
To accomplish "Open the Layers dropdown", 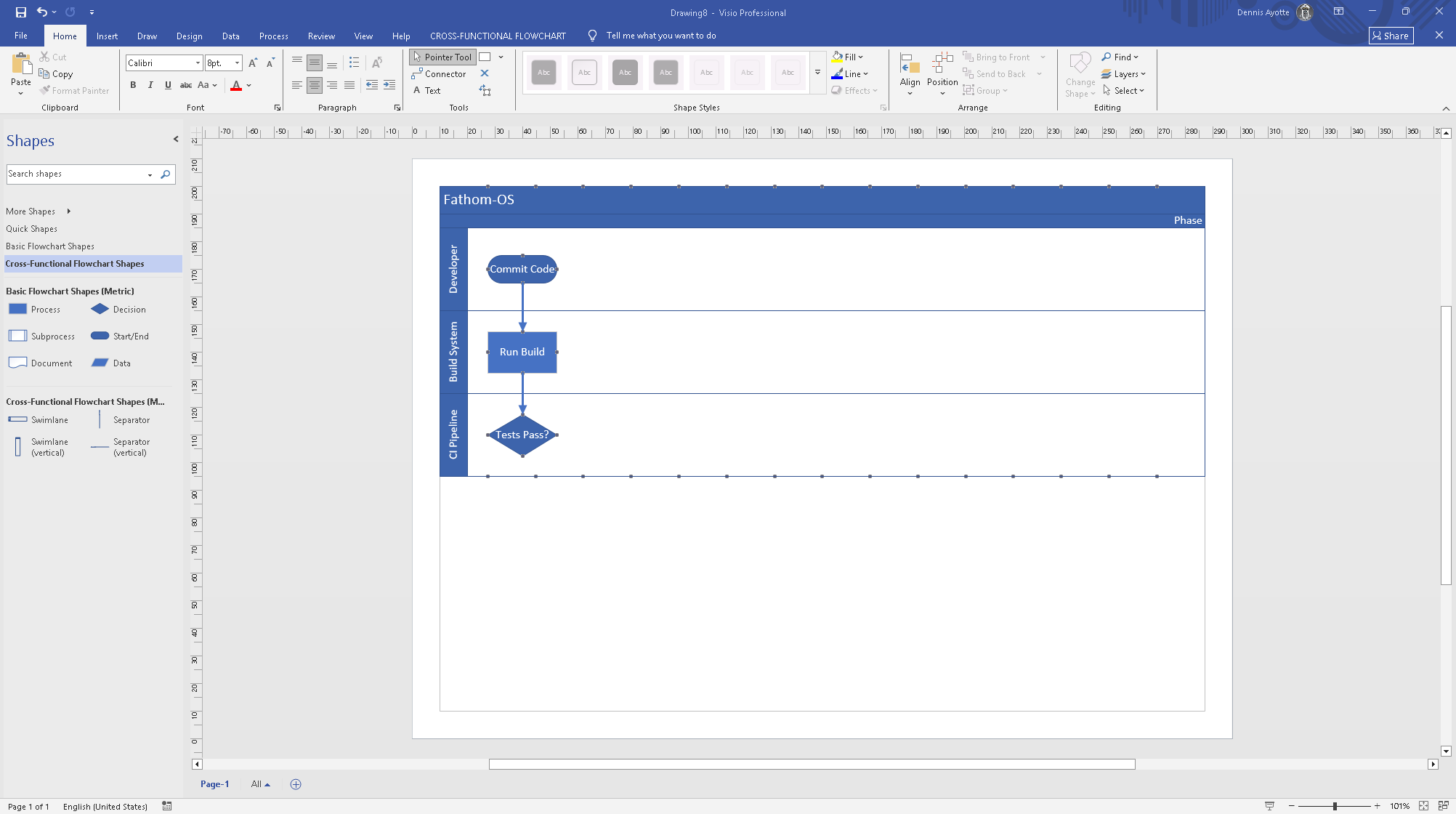I will click(1123, 73).
